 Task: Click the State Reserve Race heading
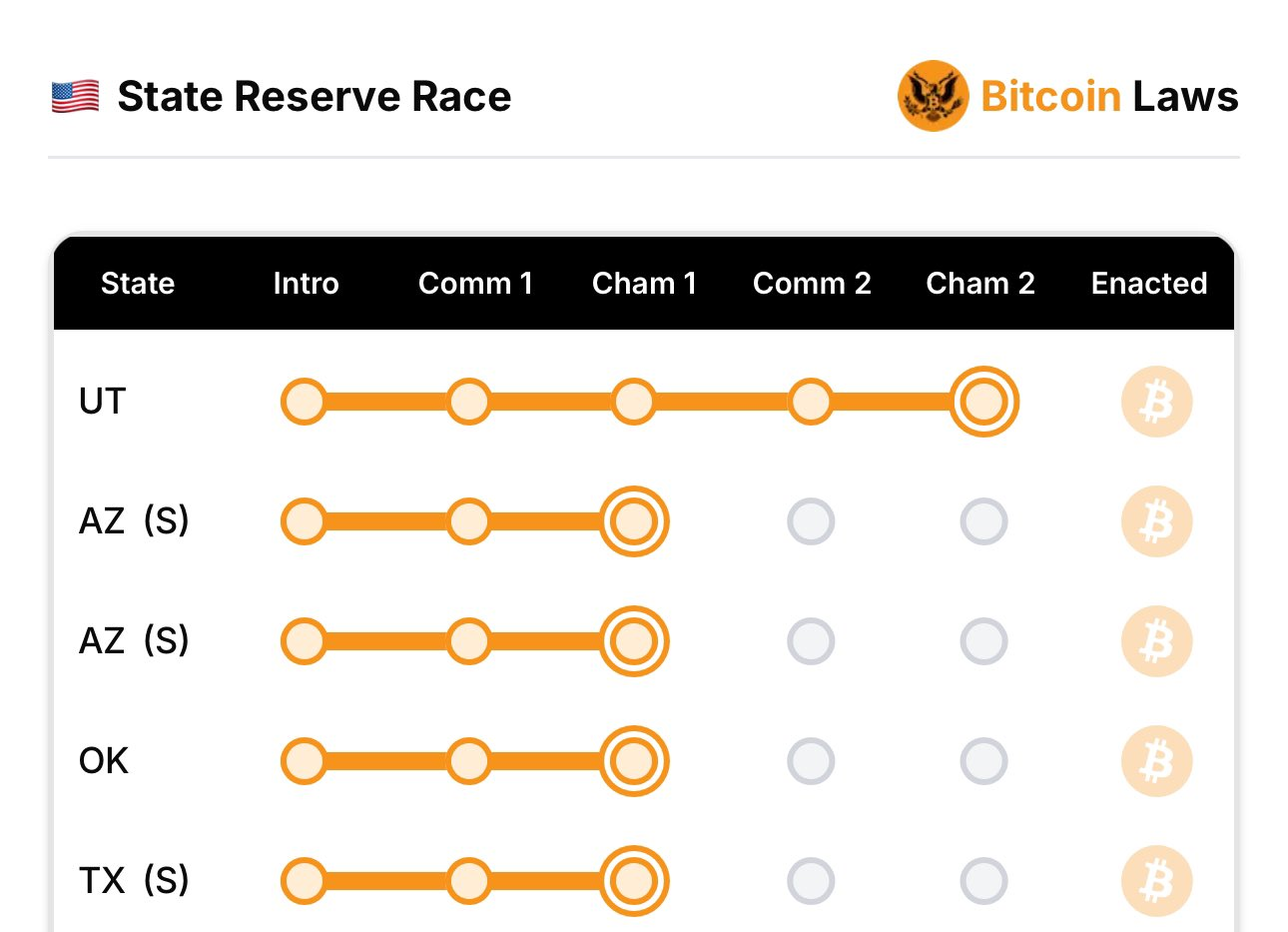tap(314, 97)
